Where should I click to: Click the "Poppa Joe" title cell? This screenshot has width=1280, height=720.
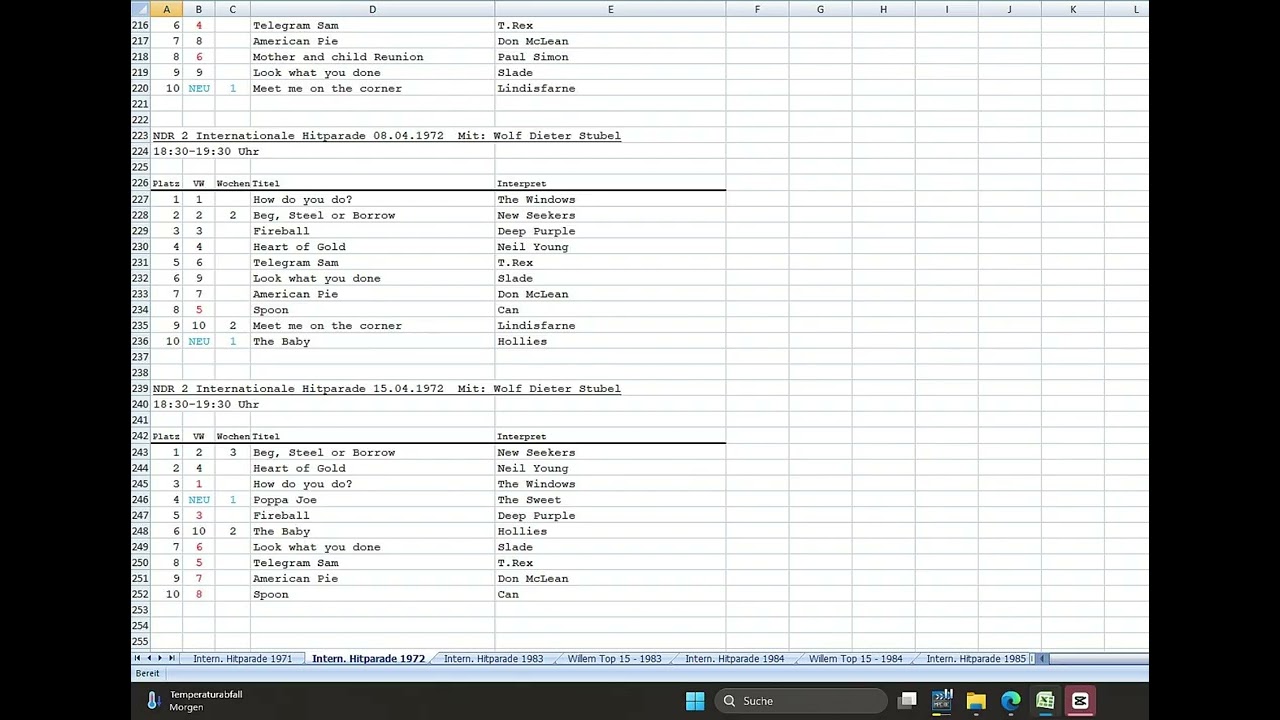tap(285, 500)
